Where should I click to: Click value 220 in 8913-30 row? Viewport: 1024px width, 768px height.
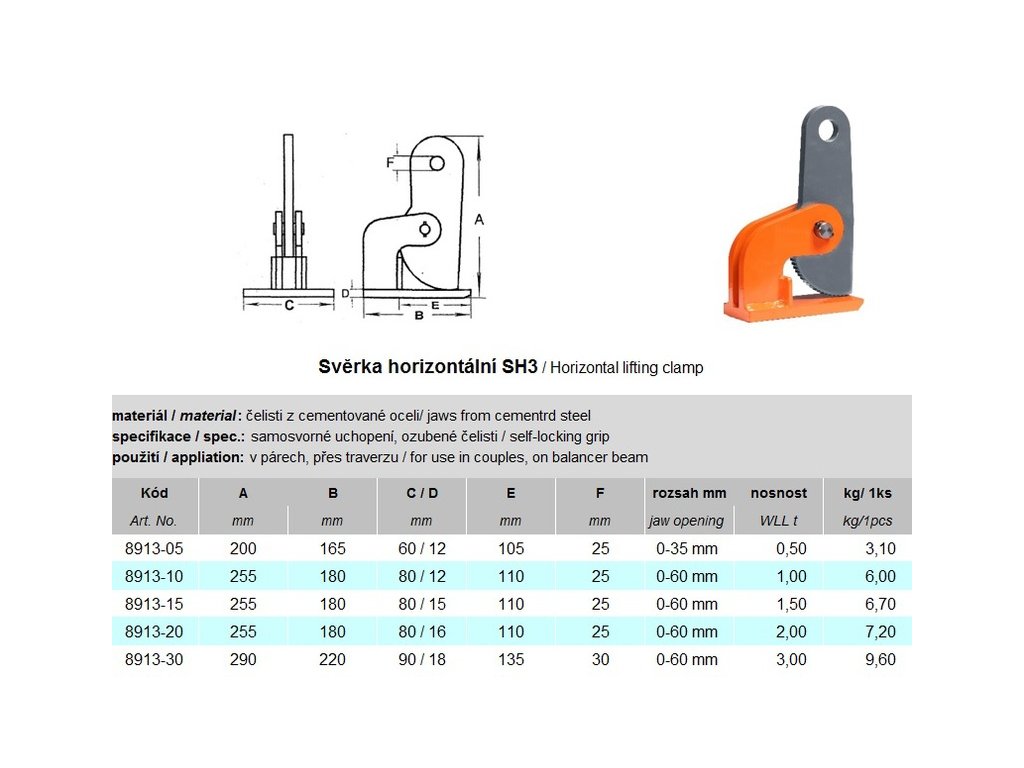coord(332,660)
